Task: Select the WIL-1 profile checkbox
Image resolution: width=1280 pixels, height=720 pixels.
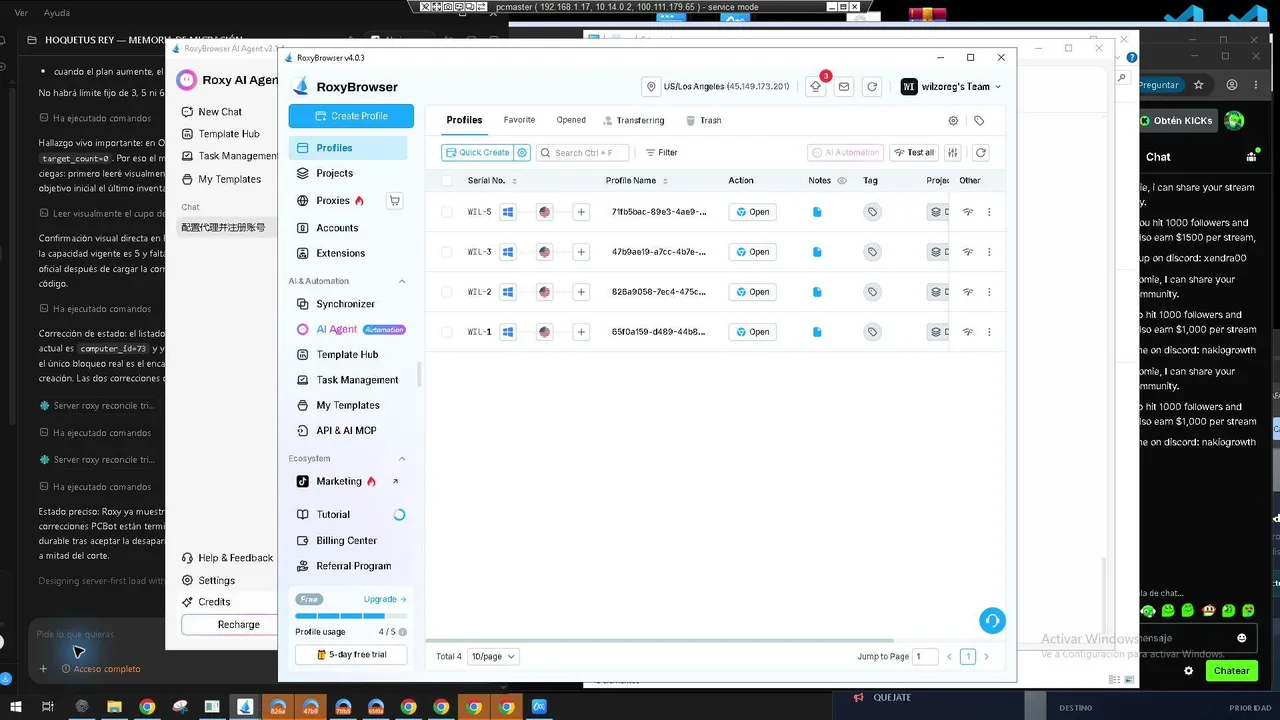Action: pos(446,332)
